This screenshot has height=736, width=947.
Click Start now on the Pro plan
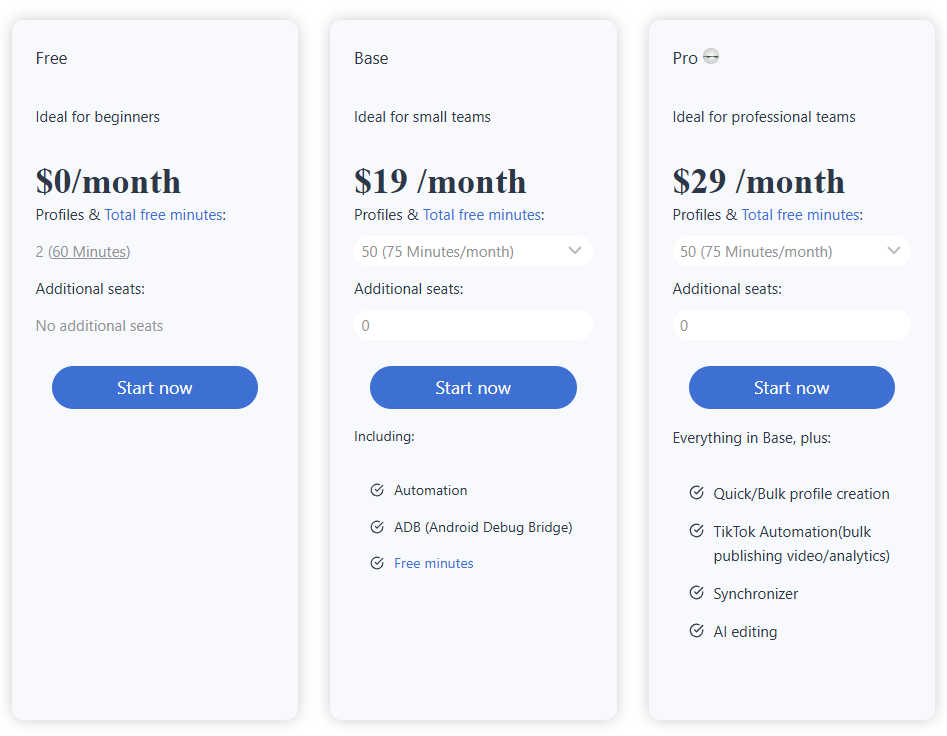click(x=791, y=387)
